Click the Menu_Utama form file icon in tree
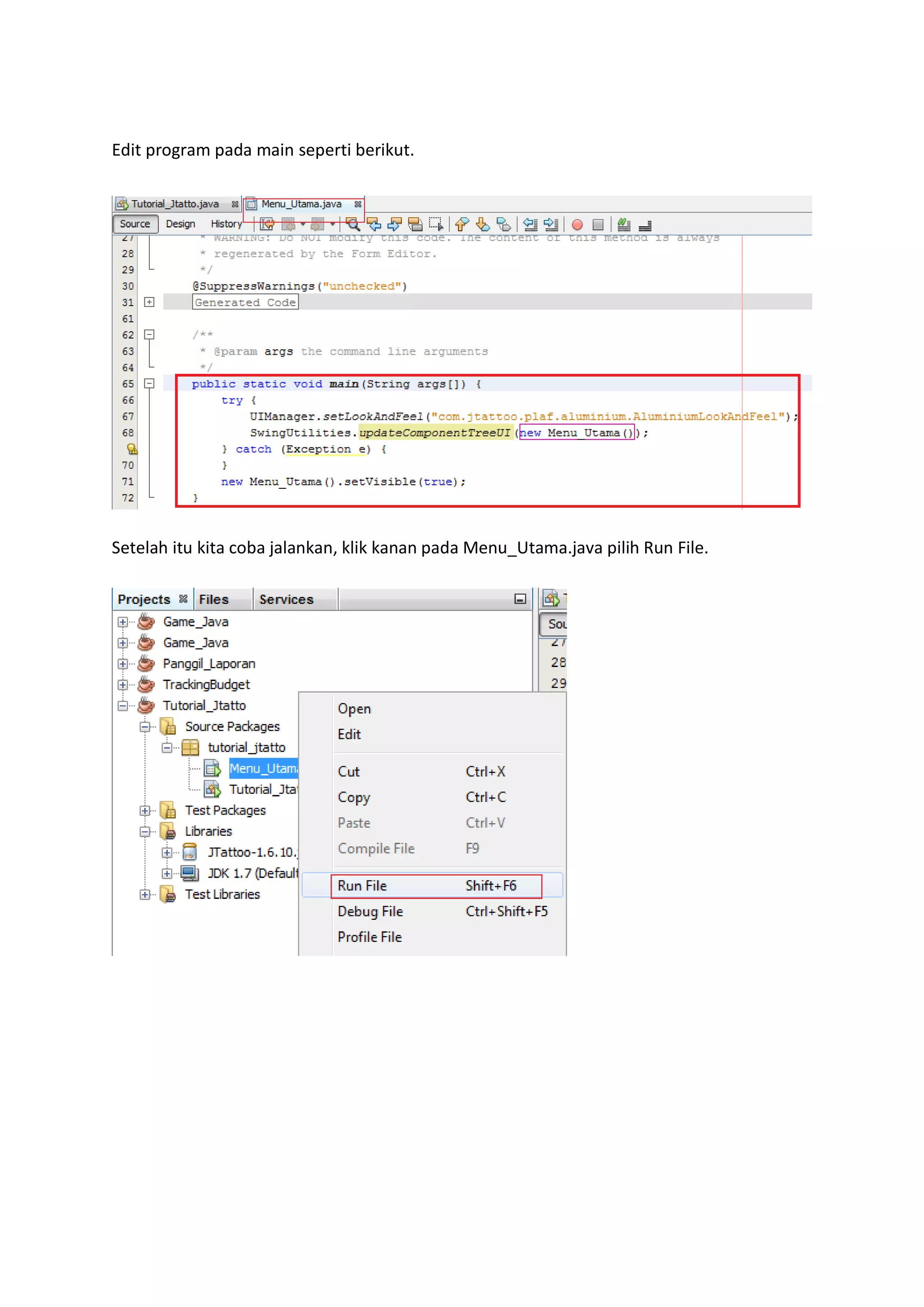 pyautogui.click(x=212, y=769)
